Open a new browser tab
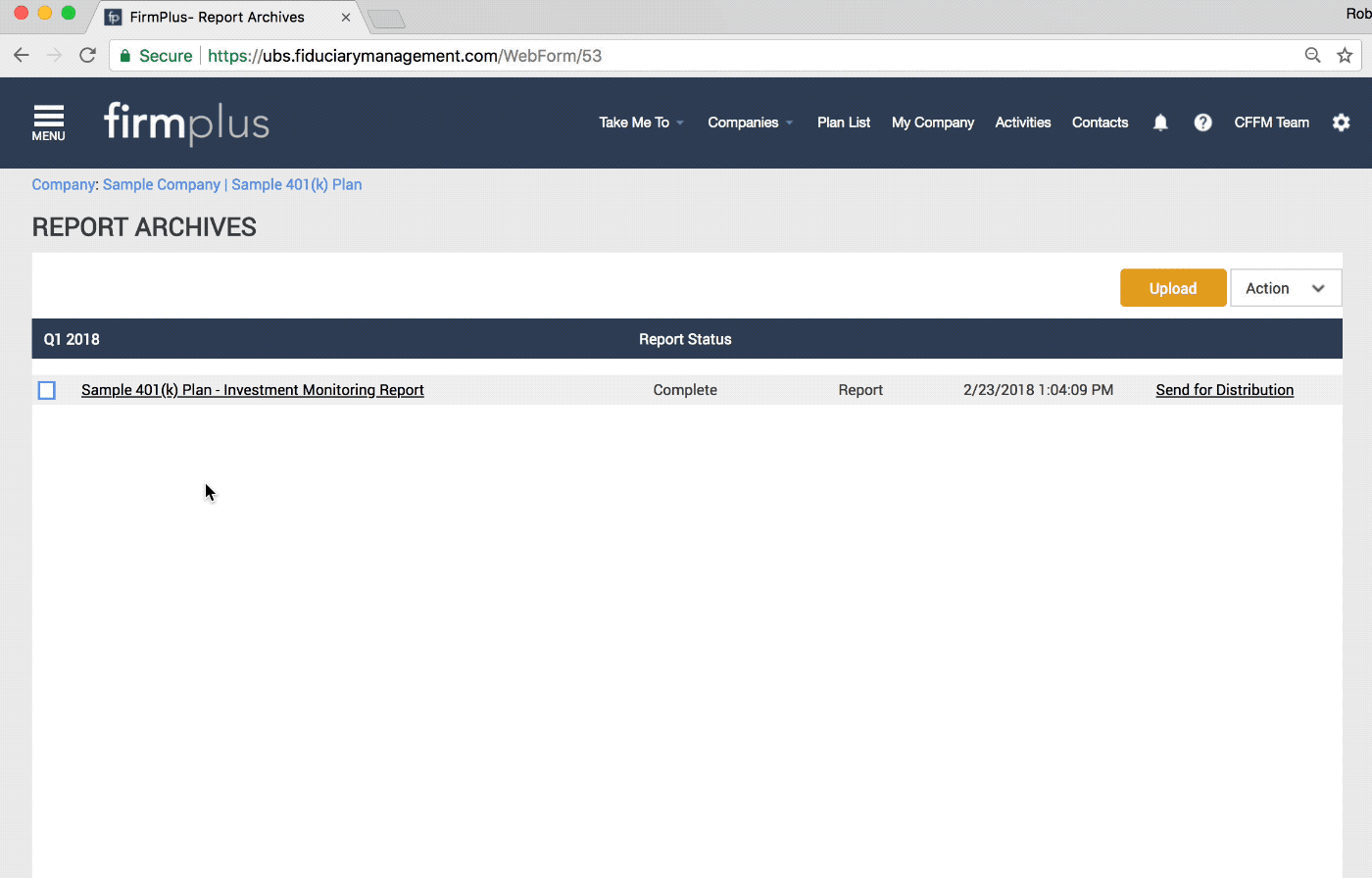Image resolution: width=1372 pixels, height=878 pixels. [386, 19]
